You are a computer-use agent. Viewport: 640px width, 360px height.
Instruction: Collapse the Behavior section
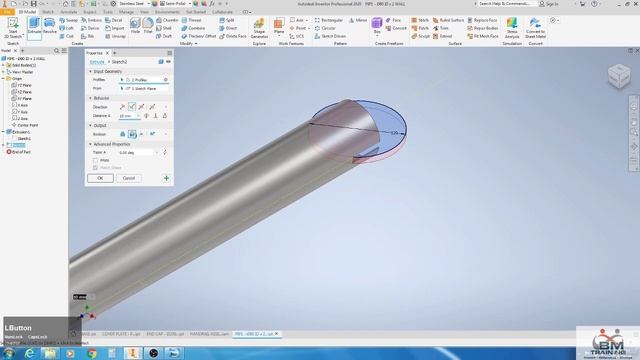(90, 98)
